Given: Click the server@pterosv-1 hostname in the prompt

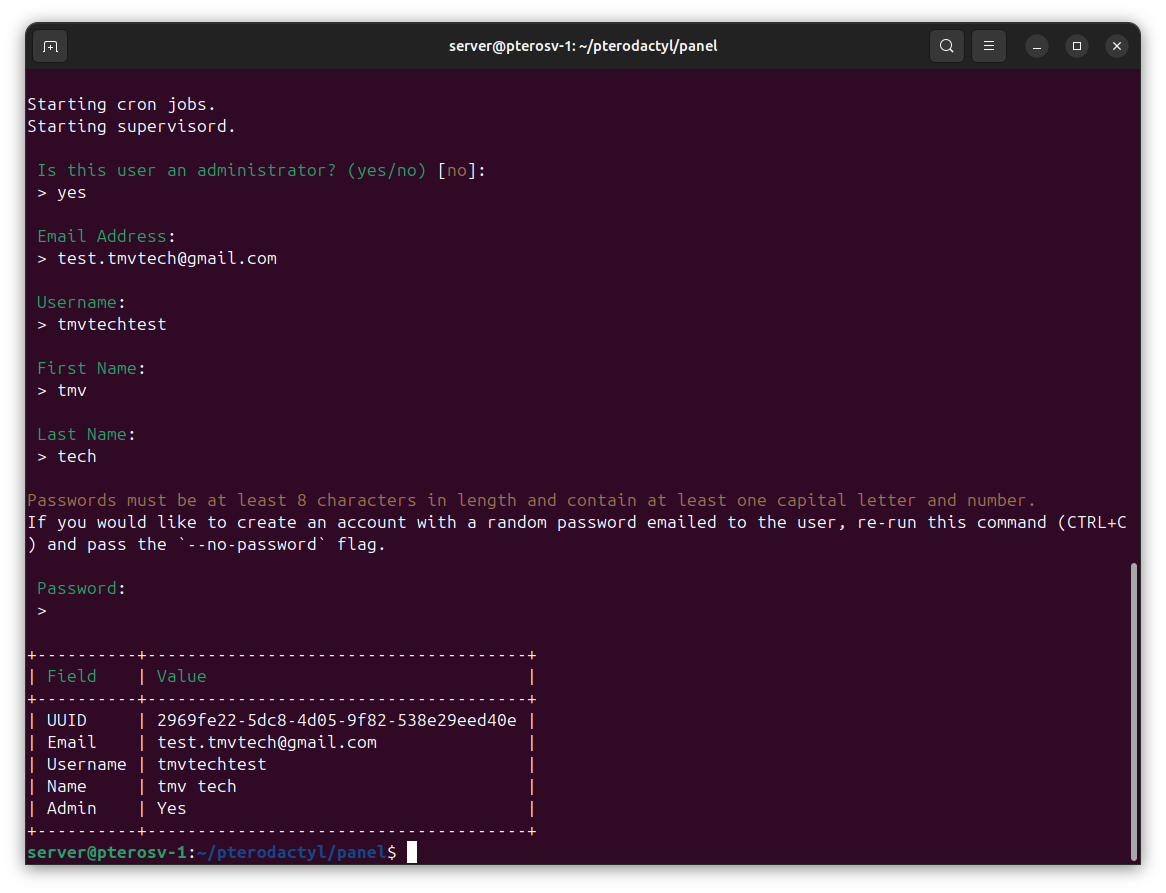Looking at the screenshot, I should click(x=107, y=851).
